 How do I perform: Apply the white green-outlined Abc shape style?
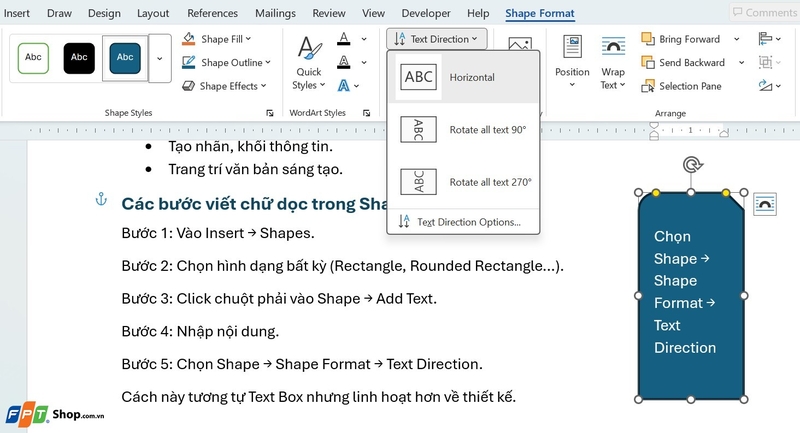(x=33, y=58)
